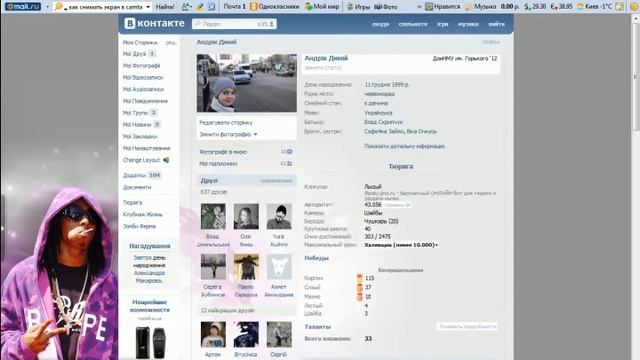Open the ігри menu in the VK header
640x360 pixels.
click(x=442, y=24)
